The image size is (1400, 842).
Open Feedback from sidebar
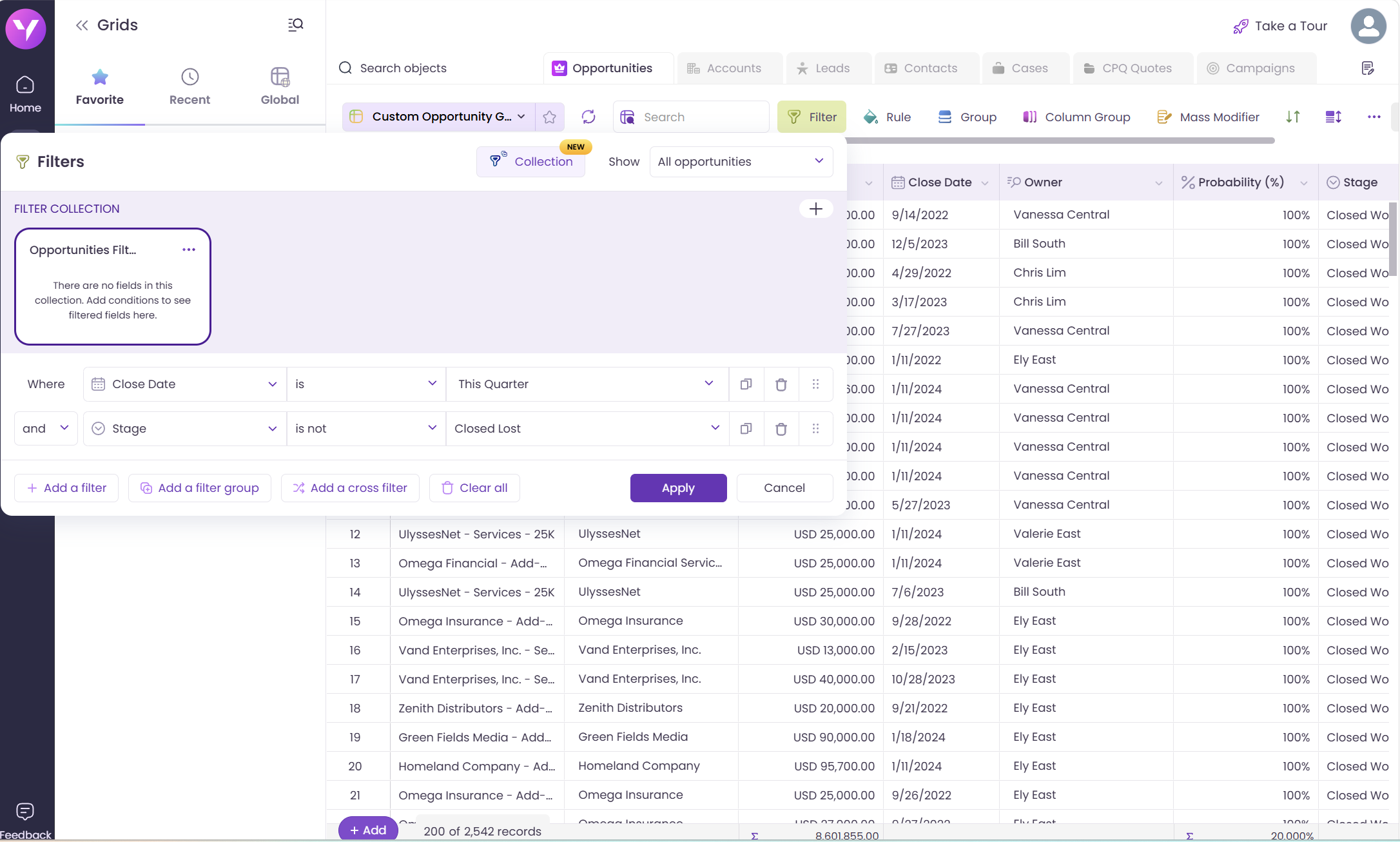point(25,821)
